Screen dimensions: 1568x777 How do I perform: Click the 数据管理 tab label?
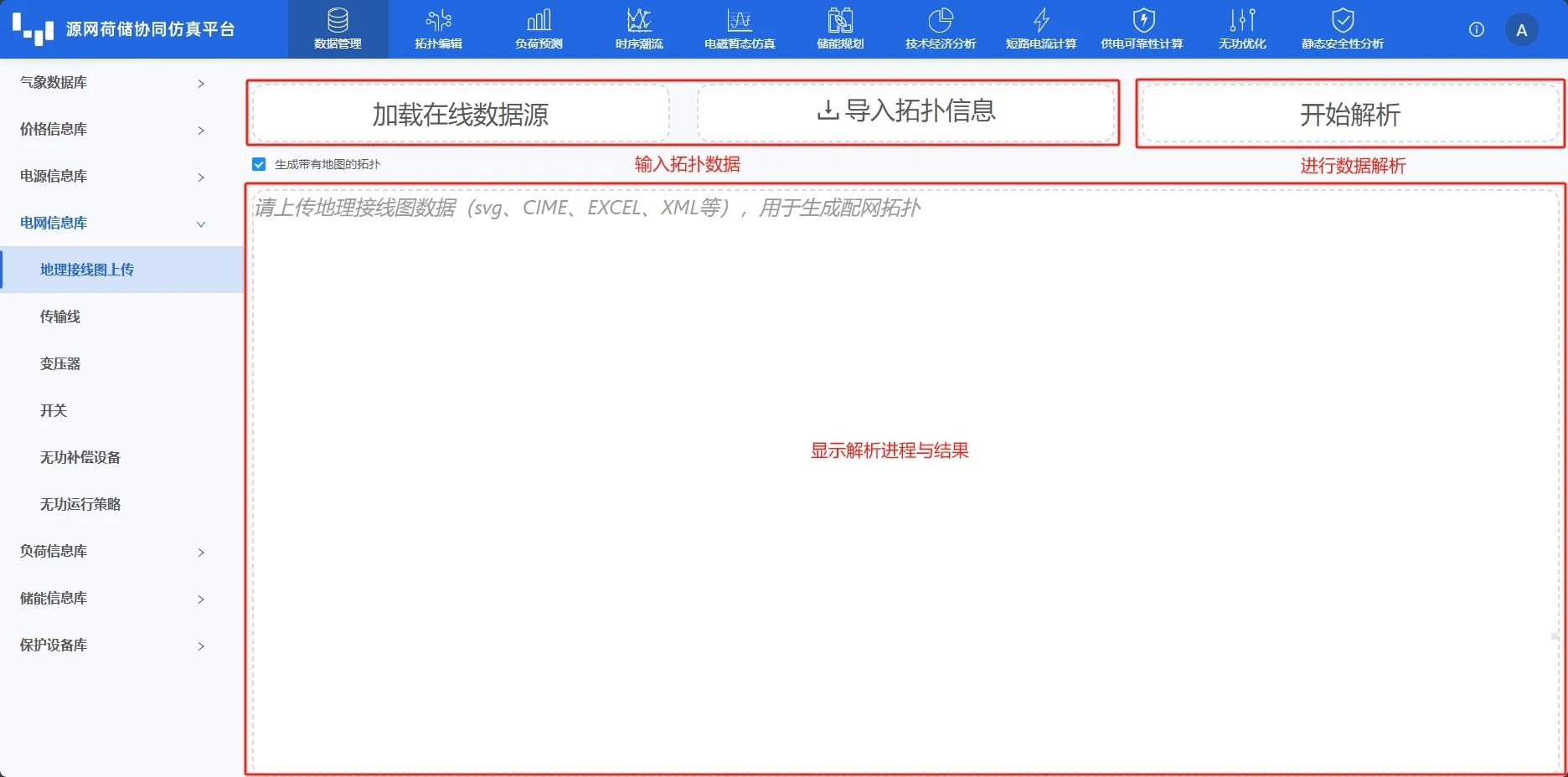click(x=338, y=44)
